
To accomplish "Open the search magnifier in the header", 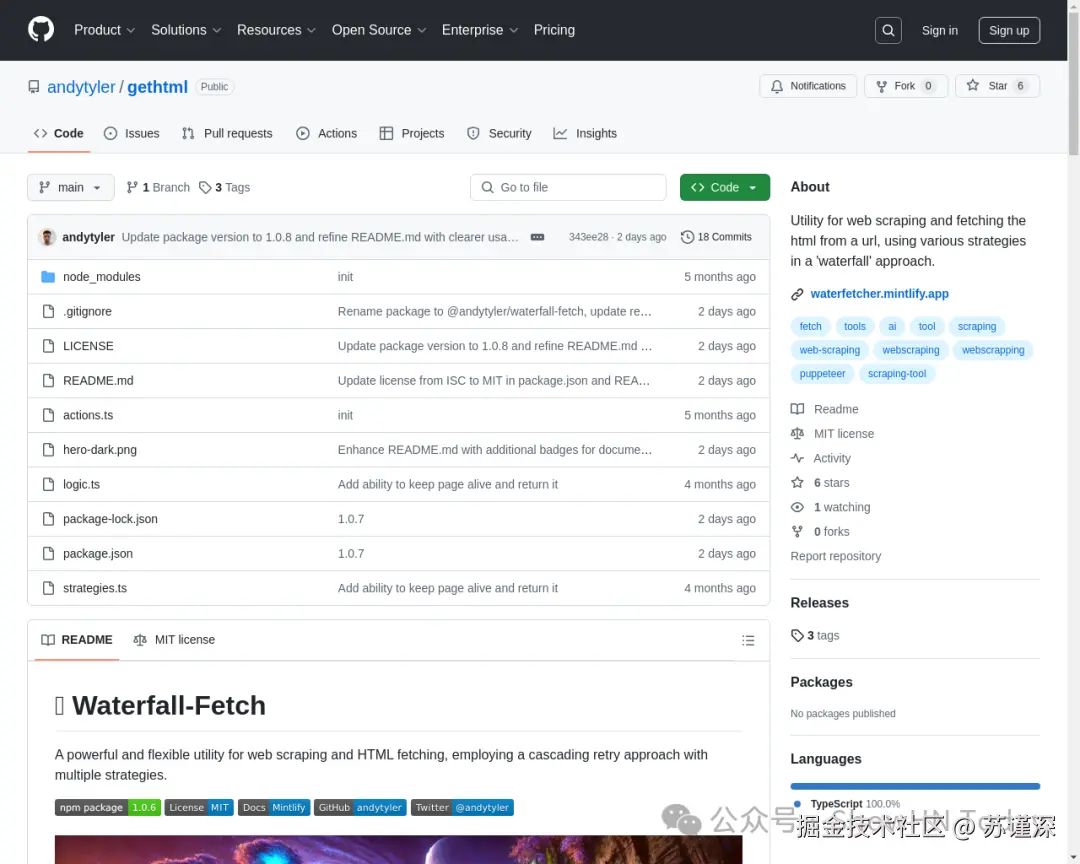I will coord(888,30).
